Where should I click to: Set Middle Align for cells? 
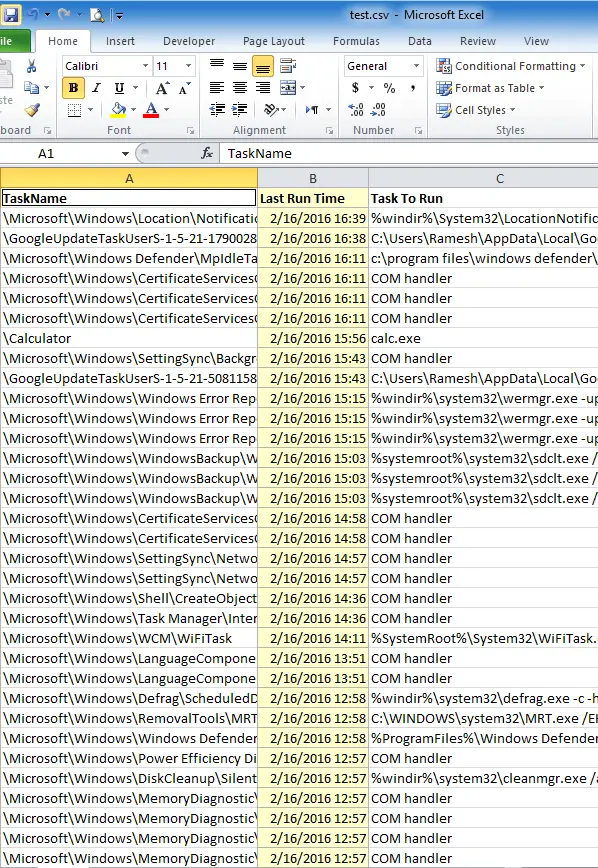240,66
